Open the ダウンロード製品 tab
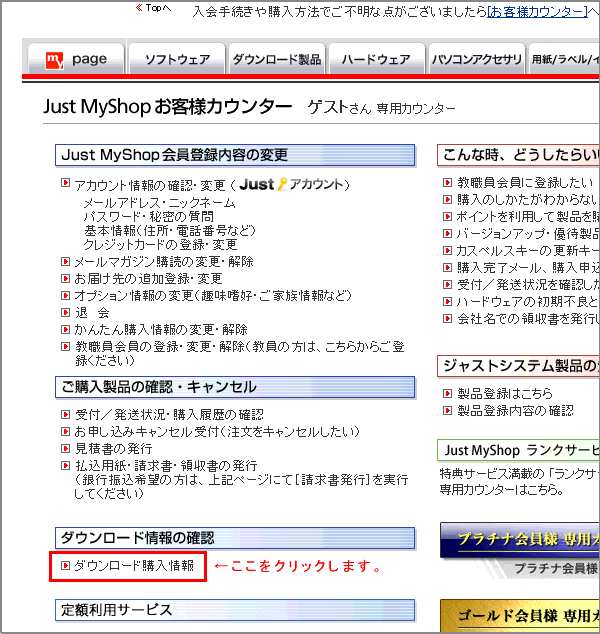Screen dimensions: 600x634 click(x=276, y=60)
